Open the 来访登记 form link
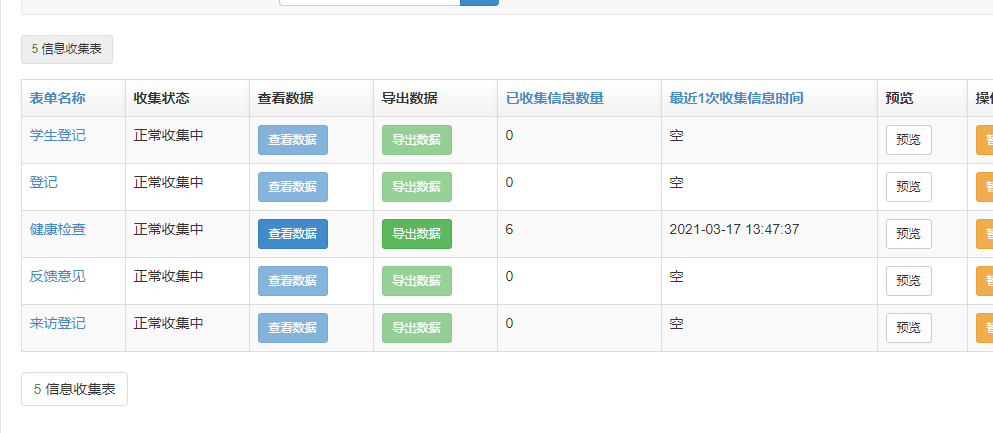 tap(58, 323)
